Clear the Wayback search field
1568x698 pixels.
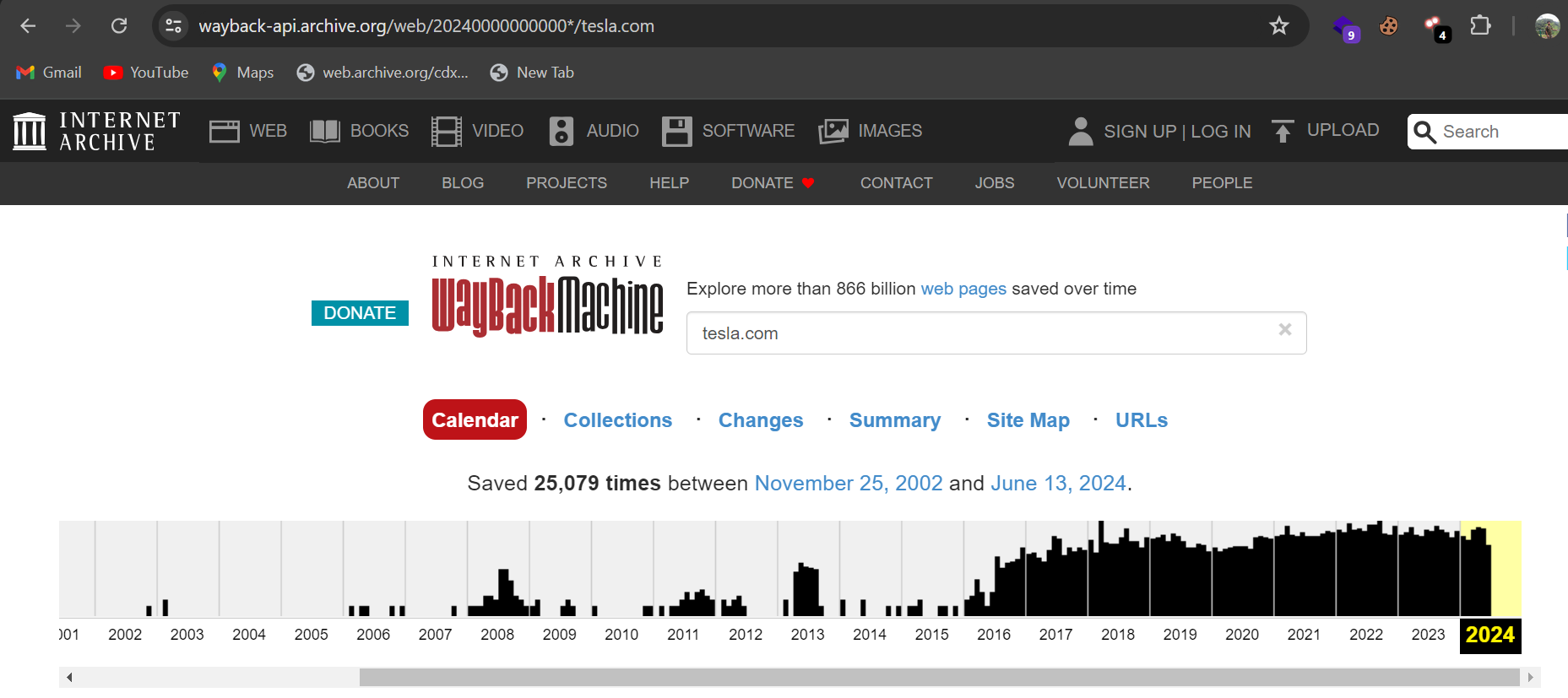click(x=1285, y=330)
